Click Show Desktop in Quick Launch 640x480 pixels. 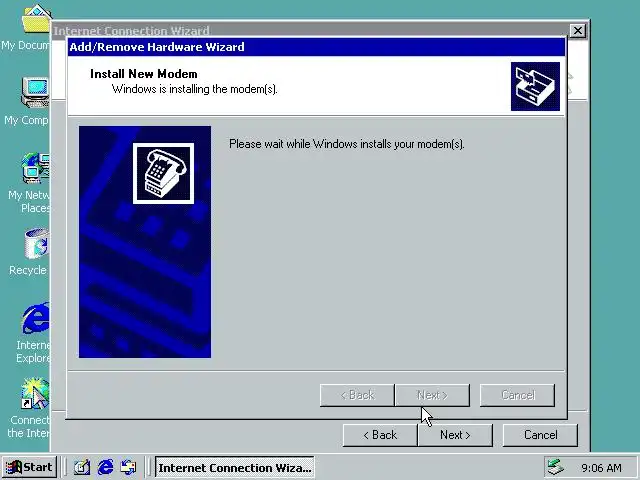pyautogui.click(x=82, y=467)
